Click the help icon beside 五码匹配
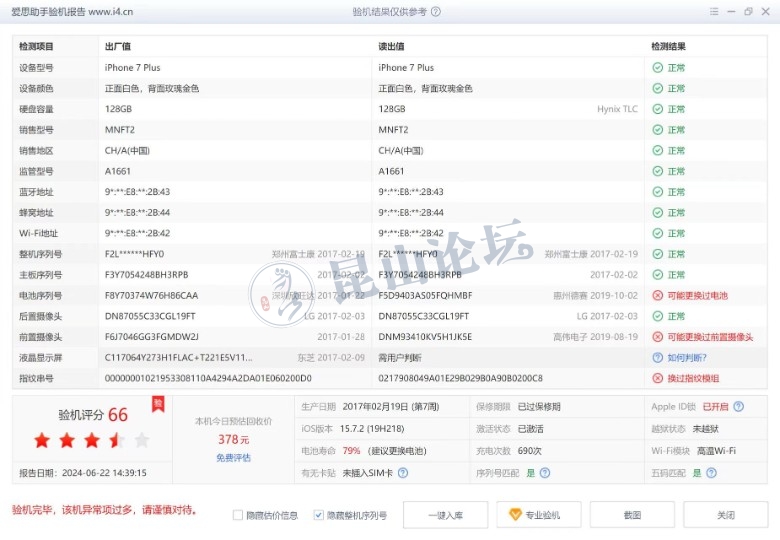The width and height of the screenshot is (780, 540). 712,473
